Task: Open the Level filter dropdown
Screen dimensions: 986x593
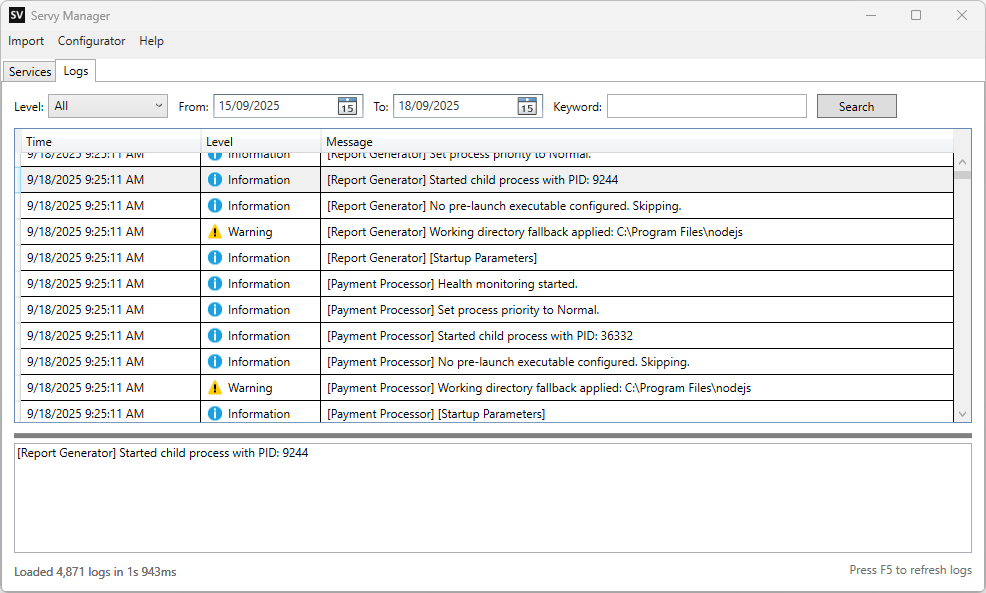Action: pyautogui.click(x=107, y=105)
